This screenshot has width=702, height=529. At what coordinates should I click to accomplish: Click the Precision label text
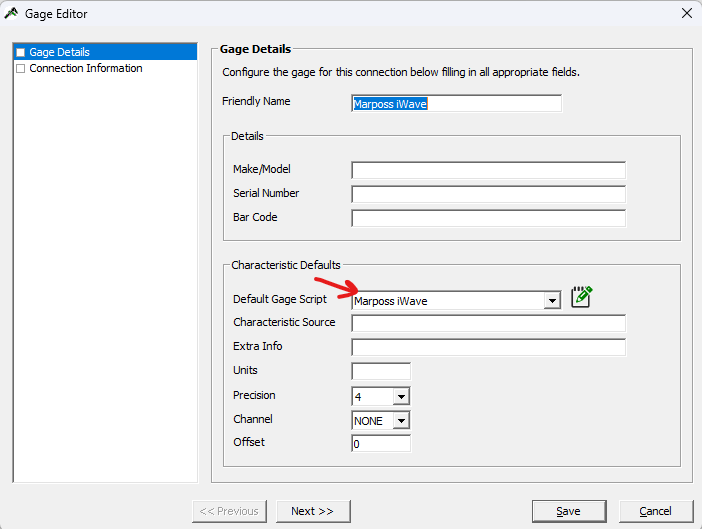[x=254, y=395]
